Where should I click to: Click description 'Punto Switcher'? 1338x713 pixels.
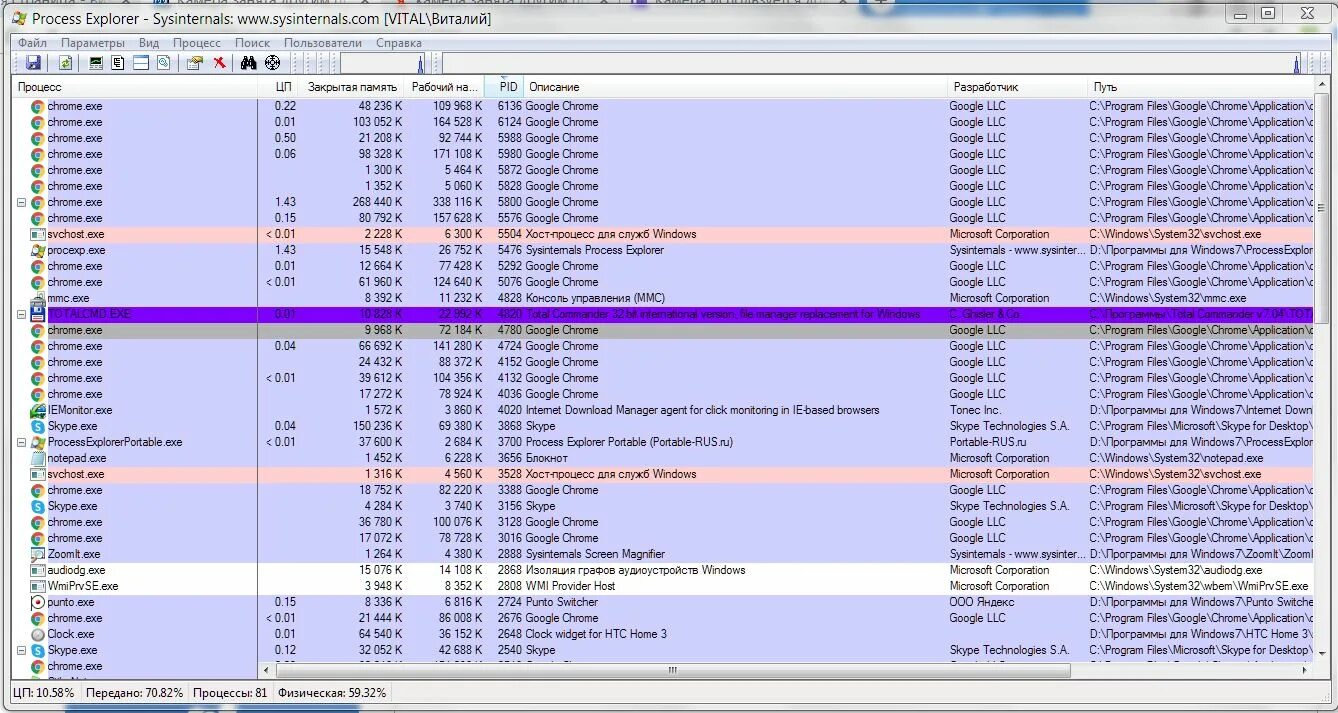pos(562,602)
